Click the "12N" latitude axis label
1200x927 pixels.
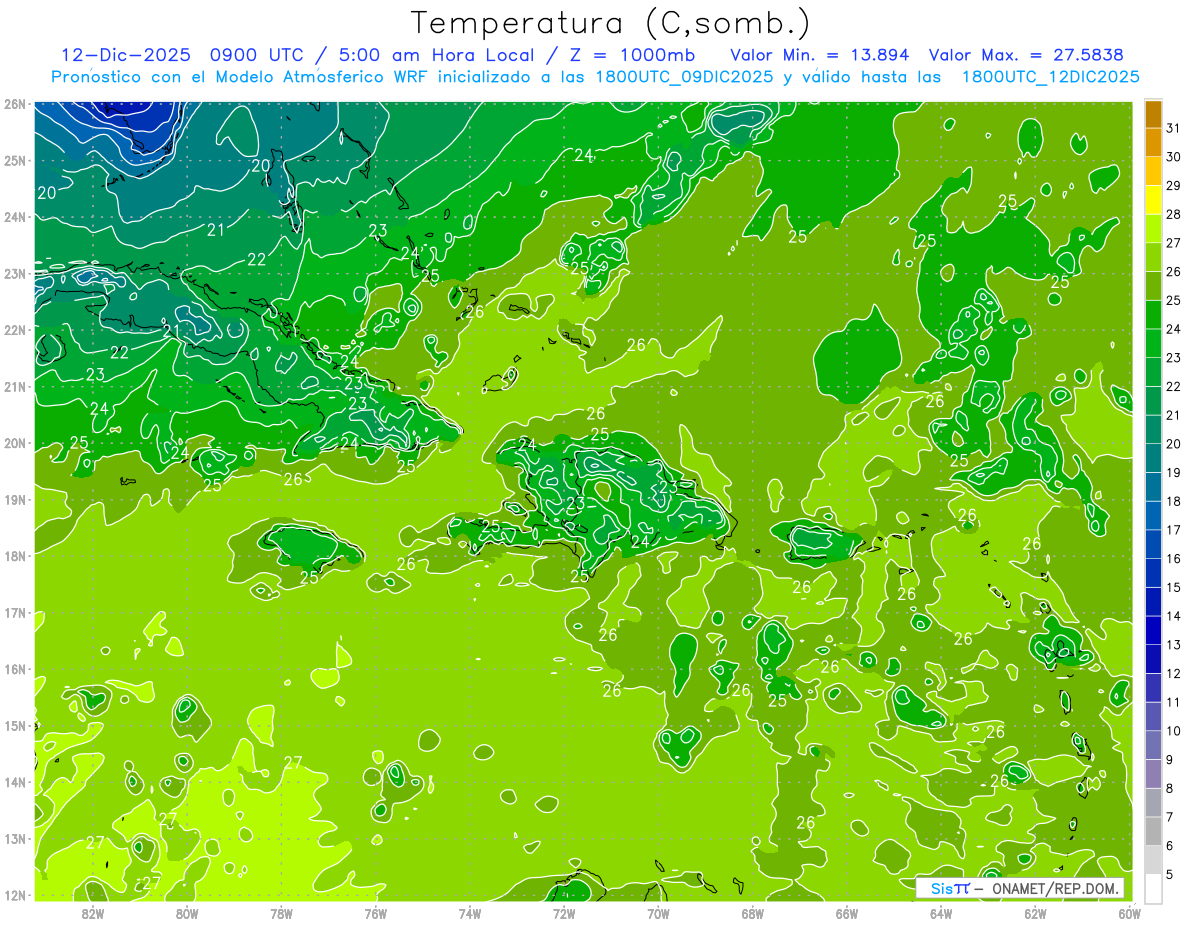[14, 895]
